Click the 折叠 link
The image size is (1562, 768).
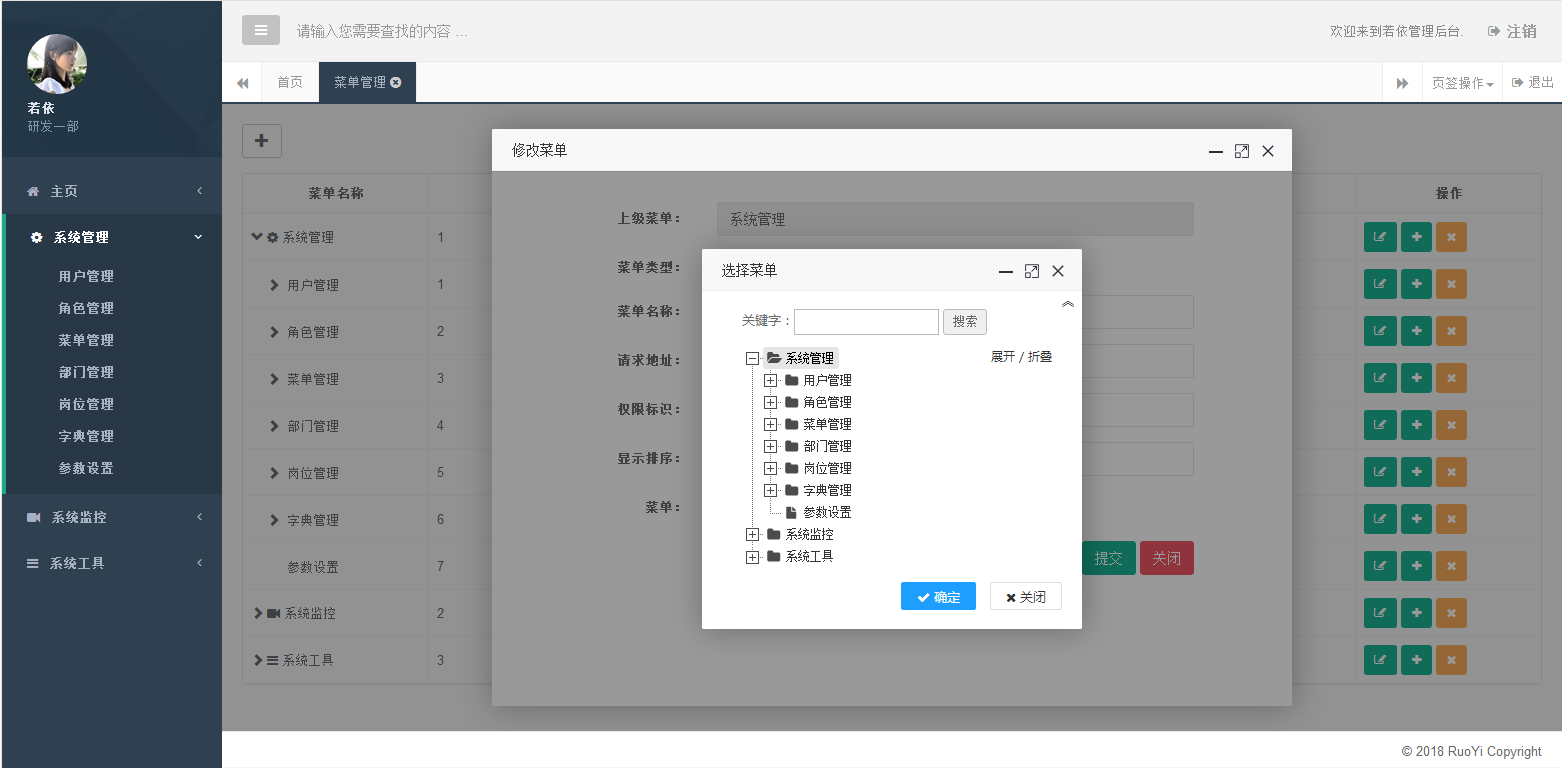1040,357
